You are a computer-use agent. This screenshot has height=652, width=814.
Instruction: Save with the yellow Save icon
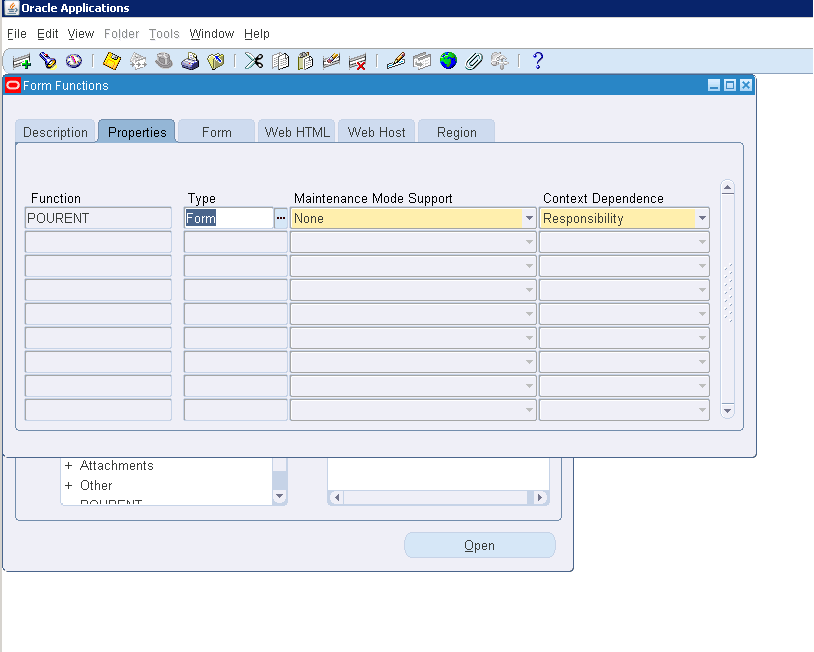[112, 61]
